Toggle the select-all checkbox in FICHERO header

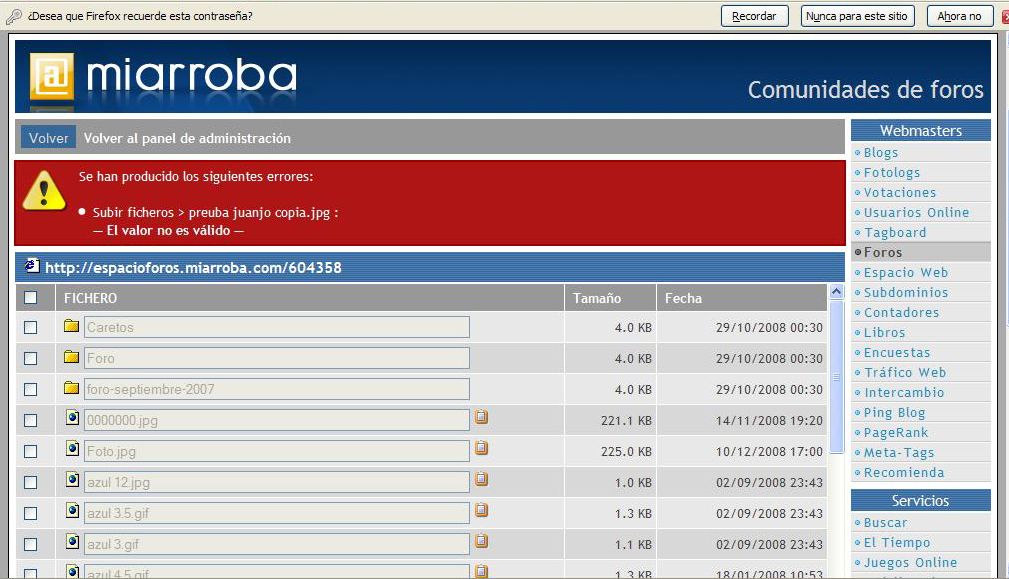(30, 298)
